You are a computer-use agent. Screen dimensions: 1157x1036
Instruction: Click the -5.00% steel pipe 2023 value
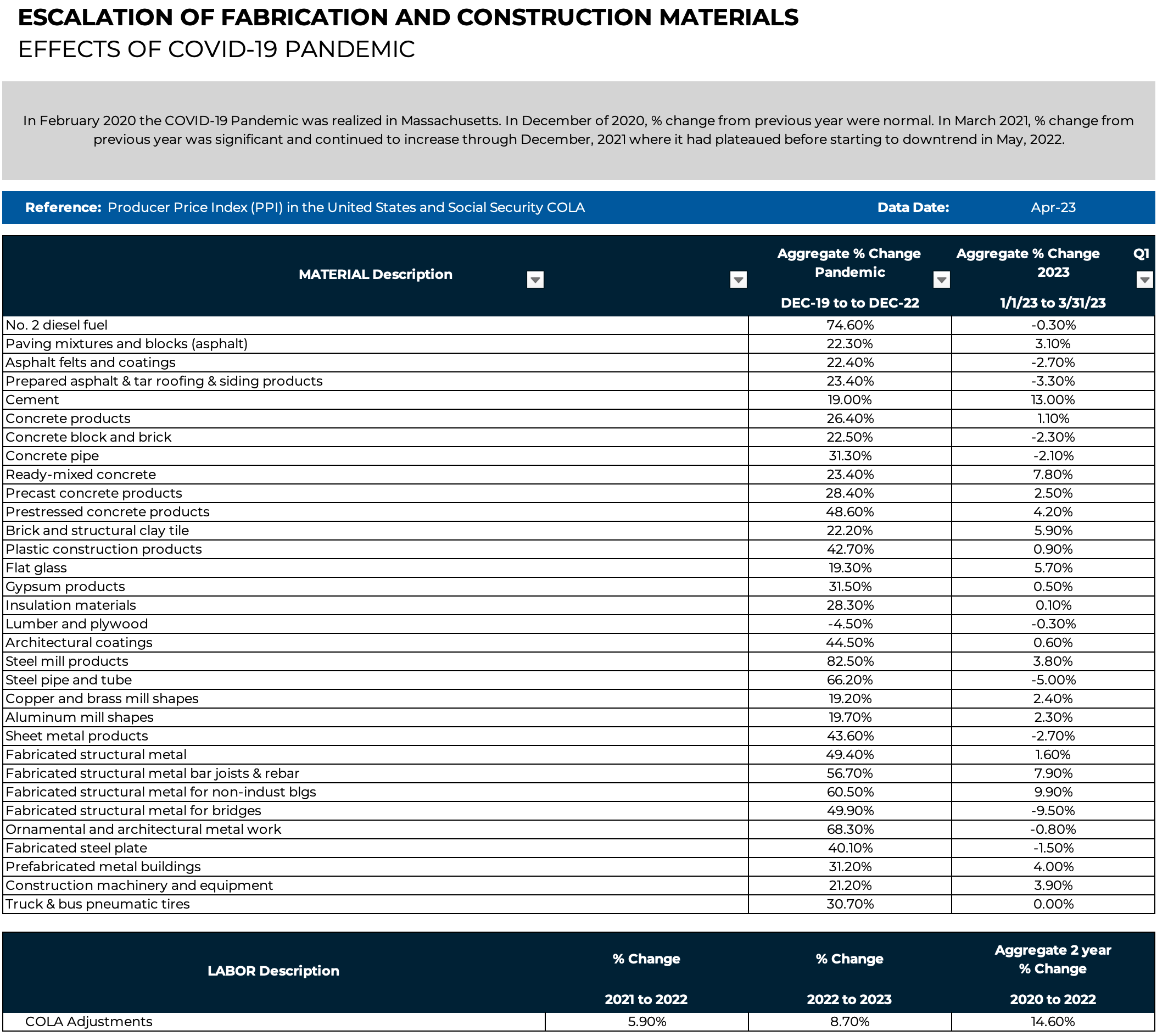[x=1053, y=680]
